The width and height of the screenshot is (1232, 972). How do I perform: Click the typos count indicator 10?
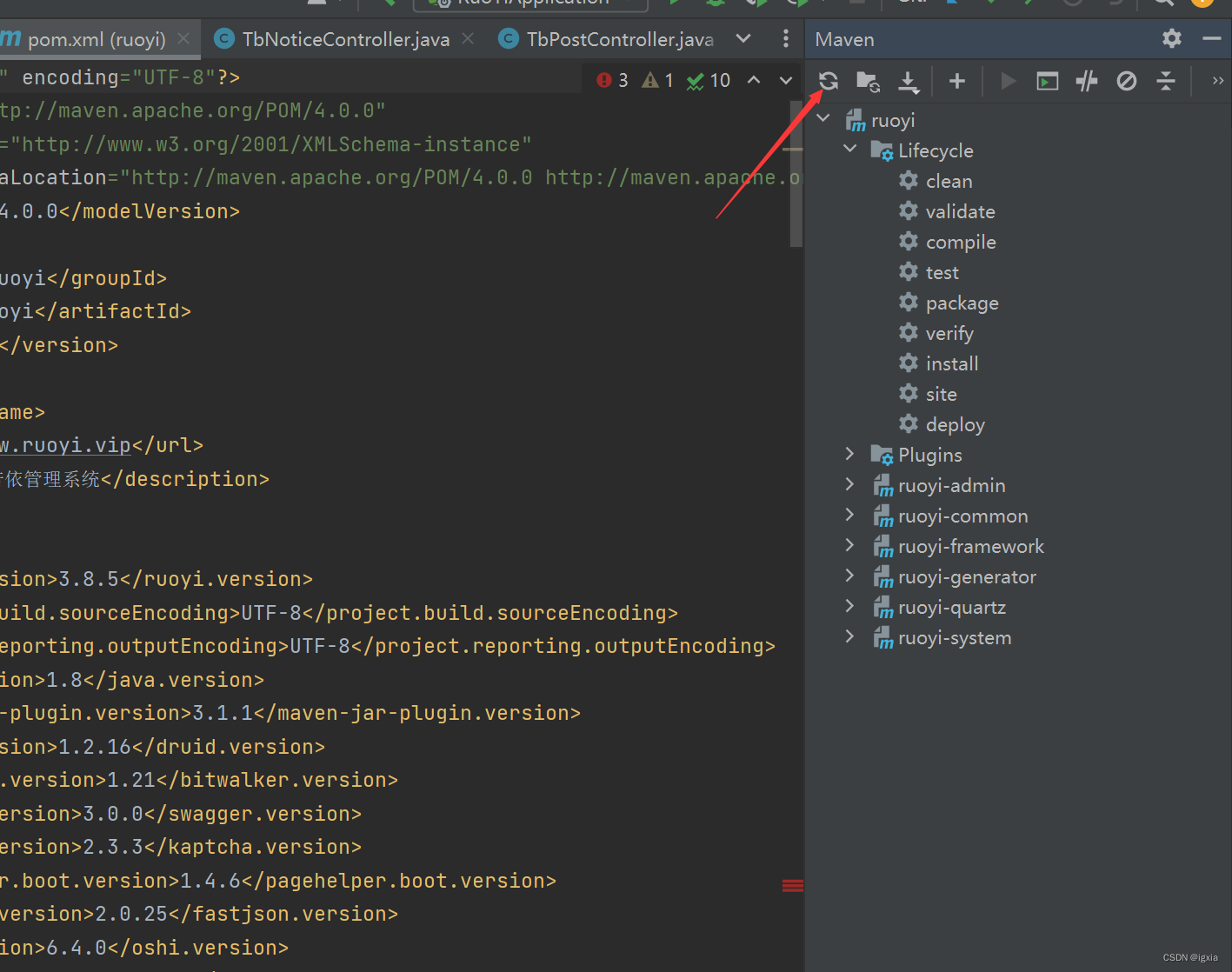click(x=709, y=80)
